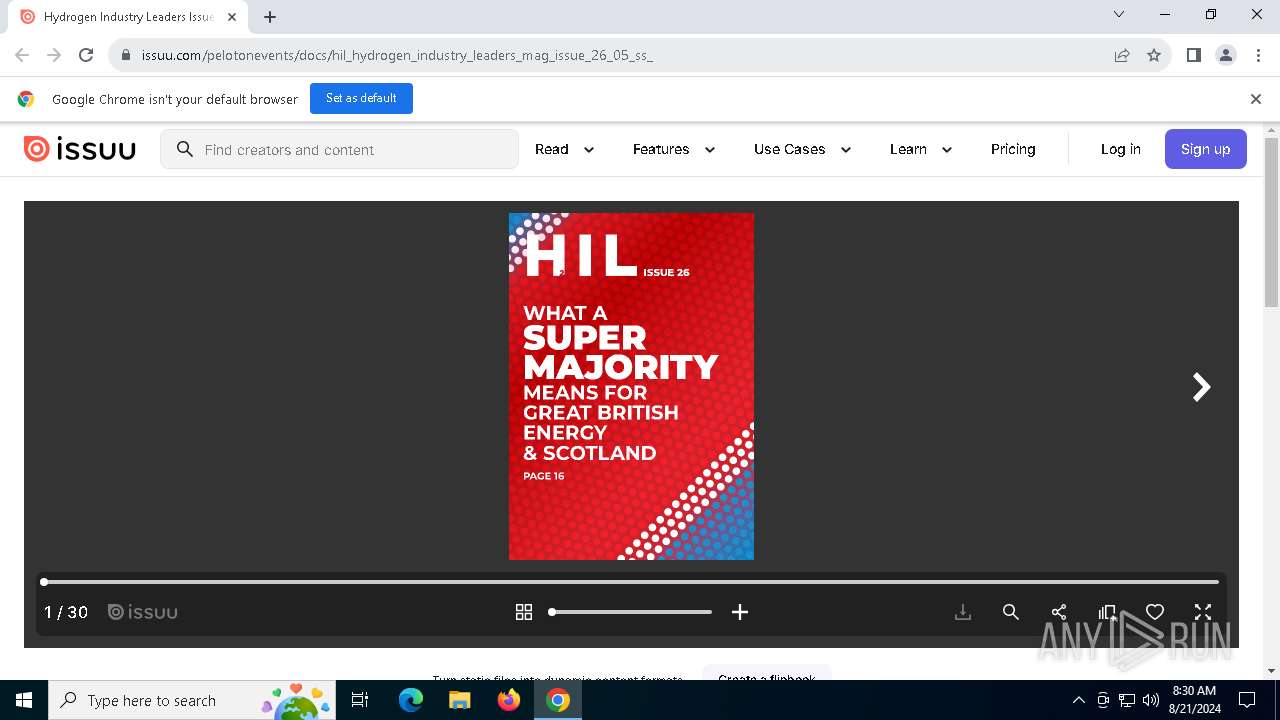The height and width of the screenshot is (720, 1280).
Task: Expand the Learn dropdown menu
Action: 921,149
